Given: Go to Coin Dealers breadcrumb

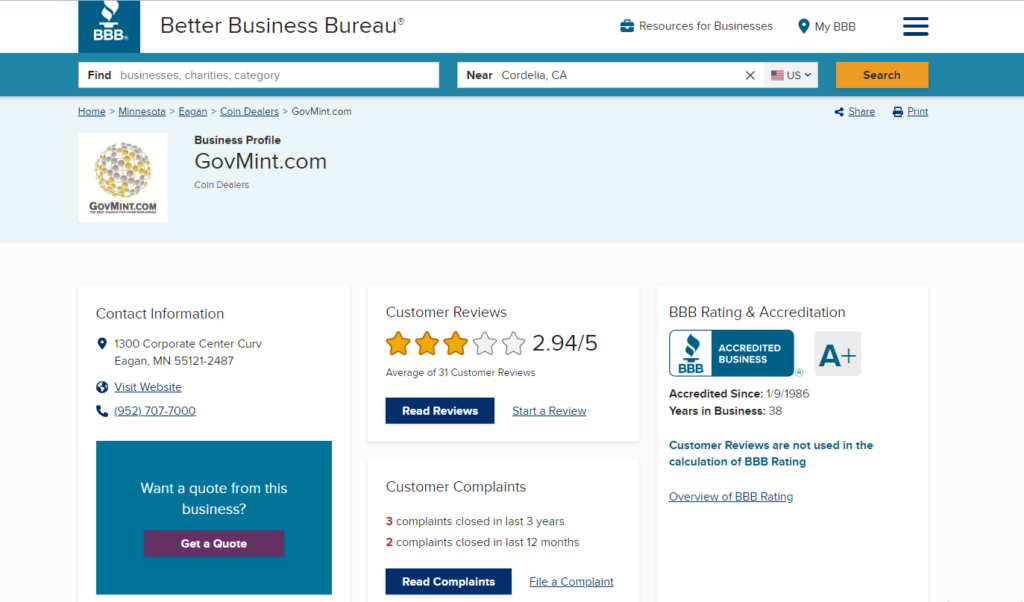Looking at the screenshot, I should pos(249,112).
